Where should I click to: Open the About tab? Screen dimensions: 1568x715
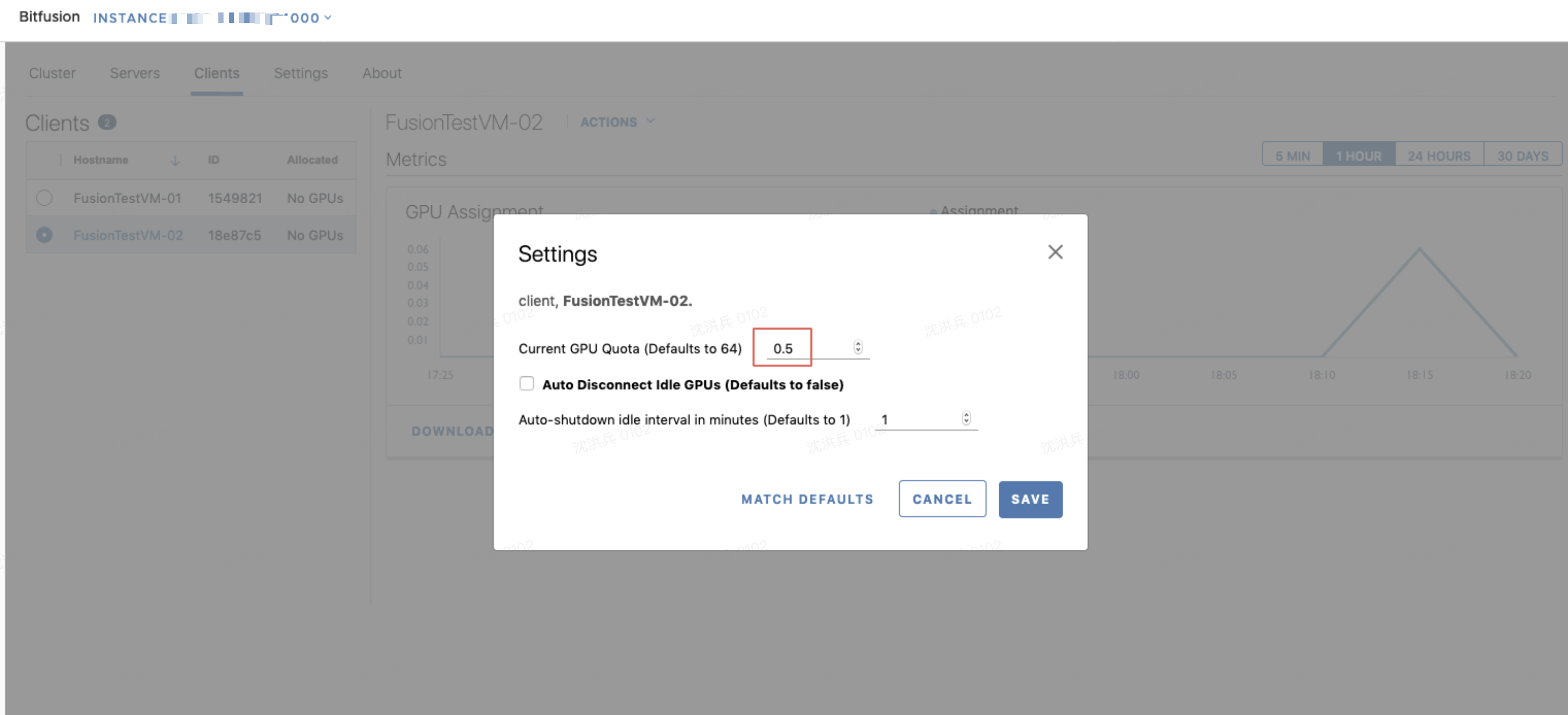pos(382,73)
